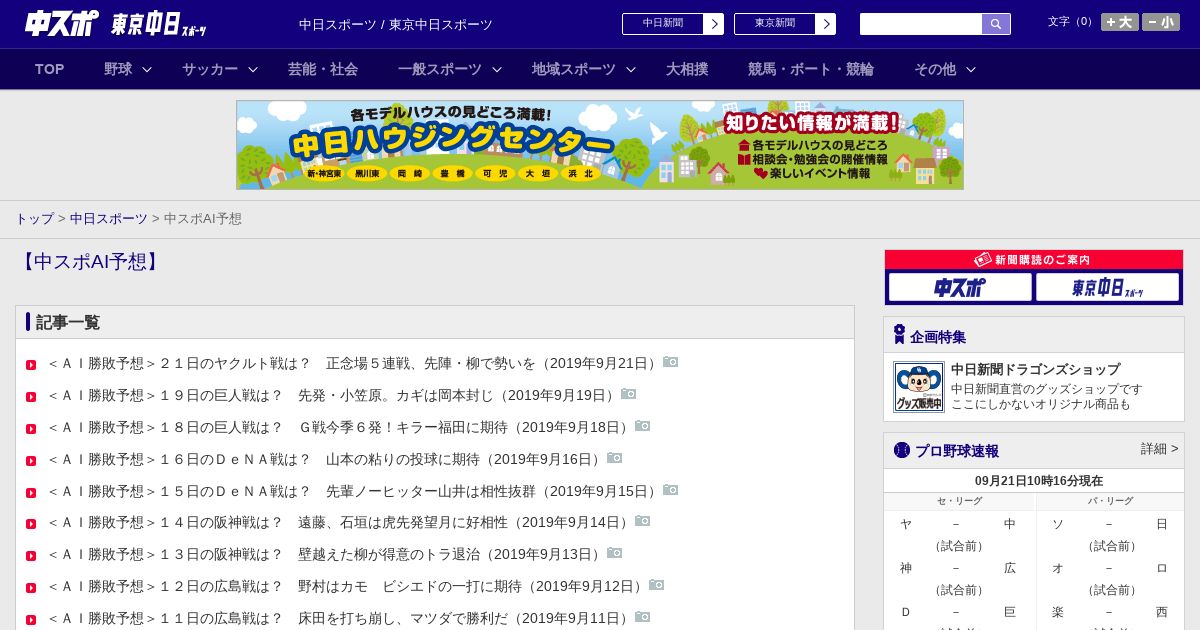Screen dimensions: 1200x630
Task: Click the 09月21日10時16分現在 timestamp
Action: (1039, 481)
